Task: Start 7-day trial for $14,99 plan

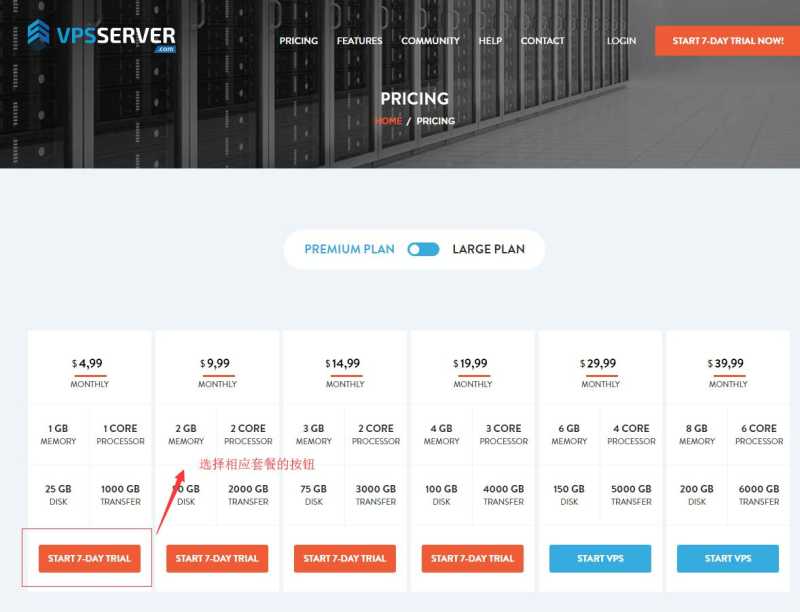Action: (x=345, y=558)
